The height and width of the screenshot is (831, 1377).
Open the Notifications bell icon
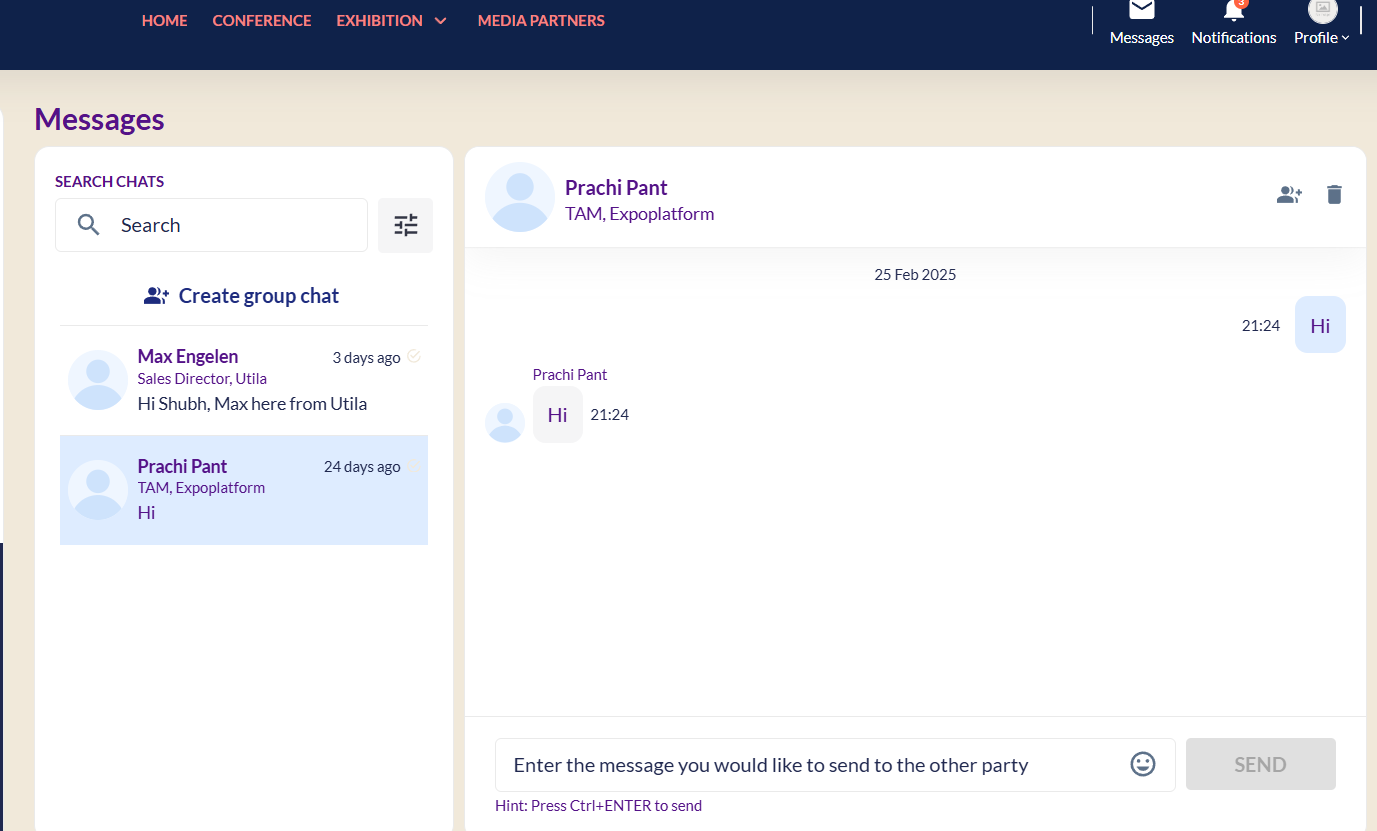(x=1234, y=12)
